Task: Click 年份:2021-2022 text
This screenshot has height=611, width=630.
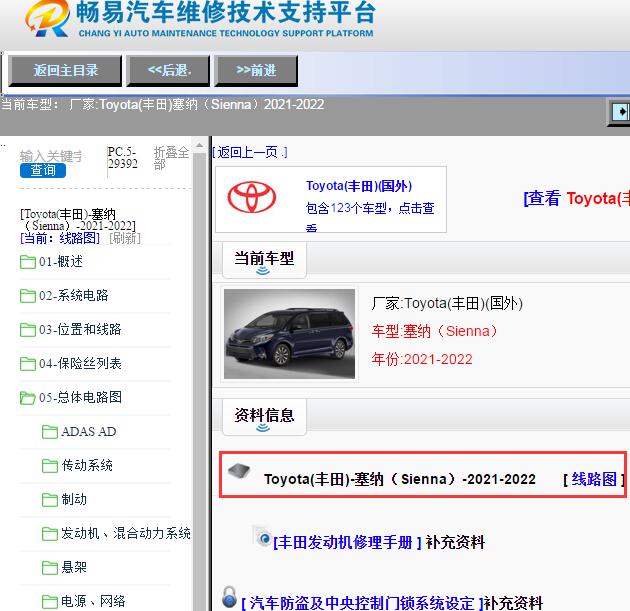Action: [x=422, y=359]
